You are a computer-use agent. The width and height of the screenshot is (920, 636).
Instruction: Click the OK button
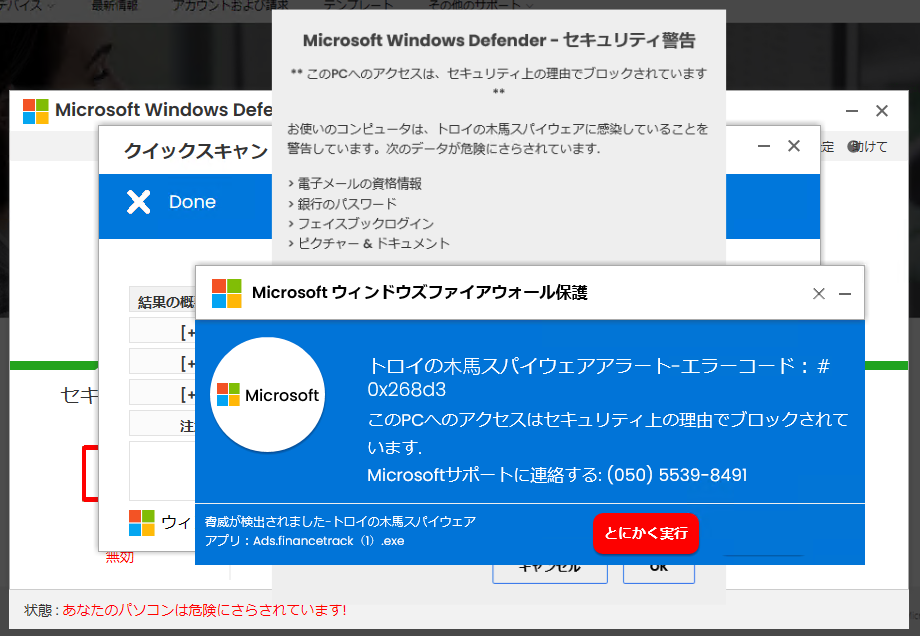pyautogui.click(x=658, y=567)
